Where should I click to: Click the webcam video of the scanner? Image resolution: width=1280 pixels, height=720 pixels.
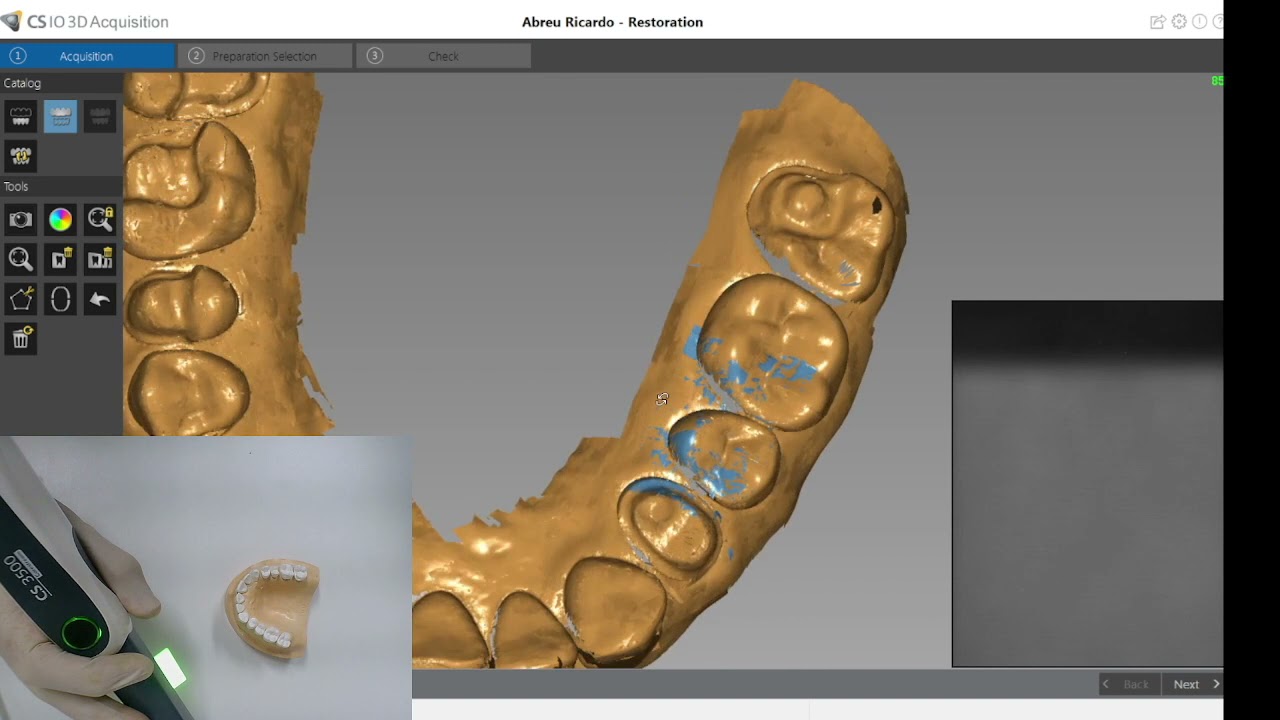pos(206,578)
